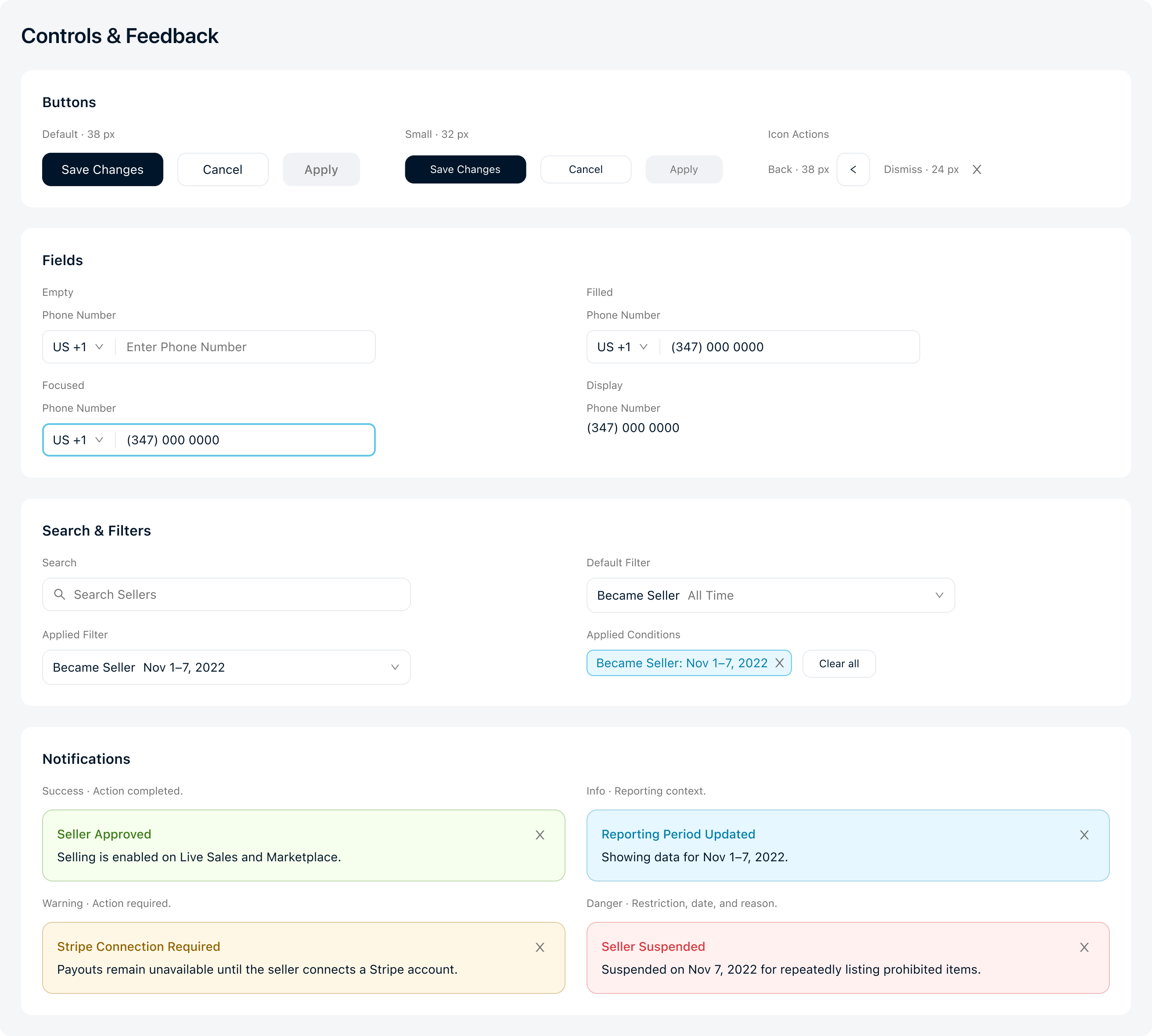Image resolution: width=1152 pixels, height=1036 pixels.
Task: Click the Reporting Period Updated title
Action: coord(678,834)
